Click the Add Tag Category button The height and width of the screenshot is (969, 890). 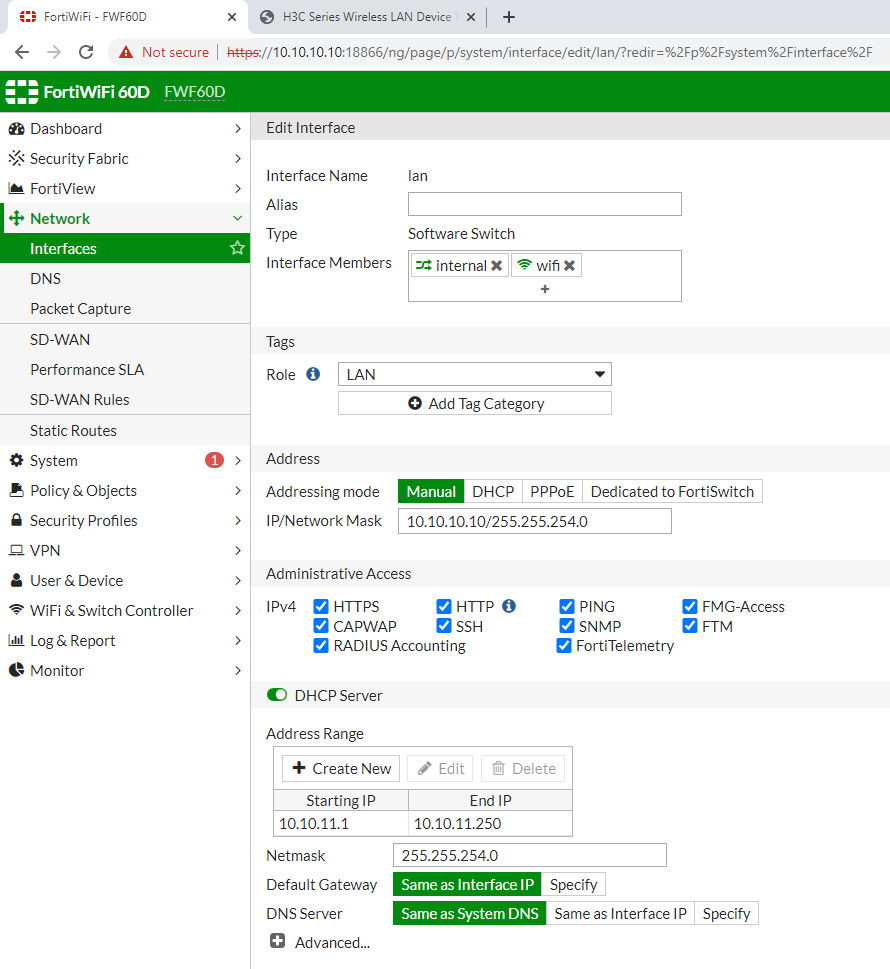click(474, 403)
